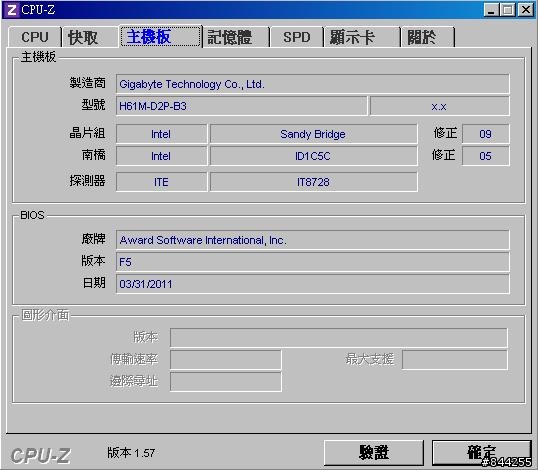Viewport: 538px width, 470px height.
Task: Open the 顯示卡 tab
Action: coord(362,37)
